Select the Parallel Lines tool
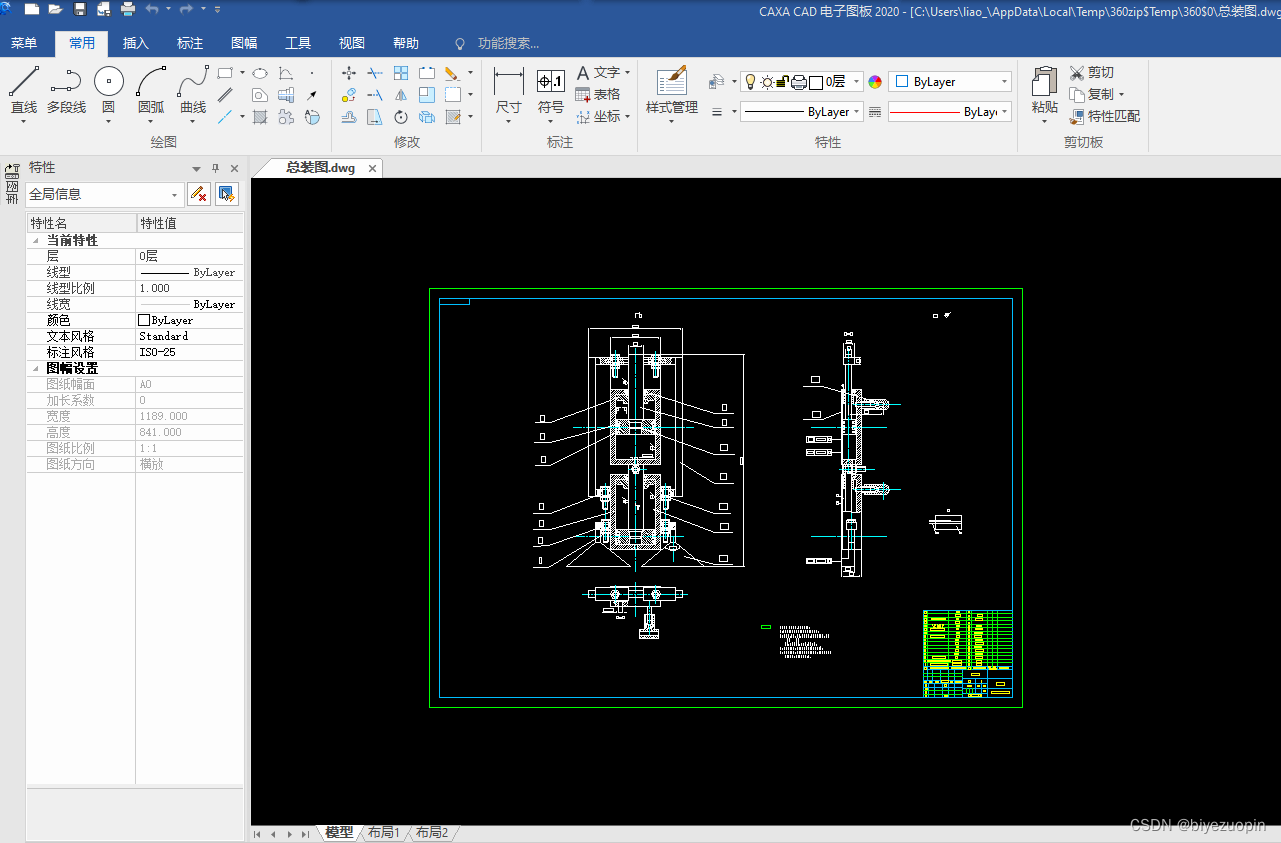Screen dimensions: 1281x843 point(225,95)
